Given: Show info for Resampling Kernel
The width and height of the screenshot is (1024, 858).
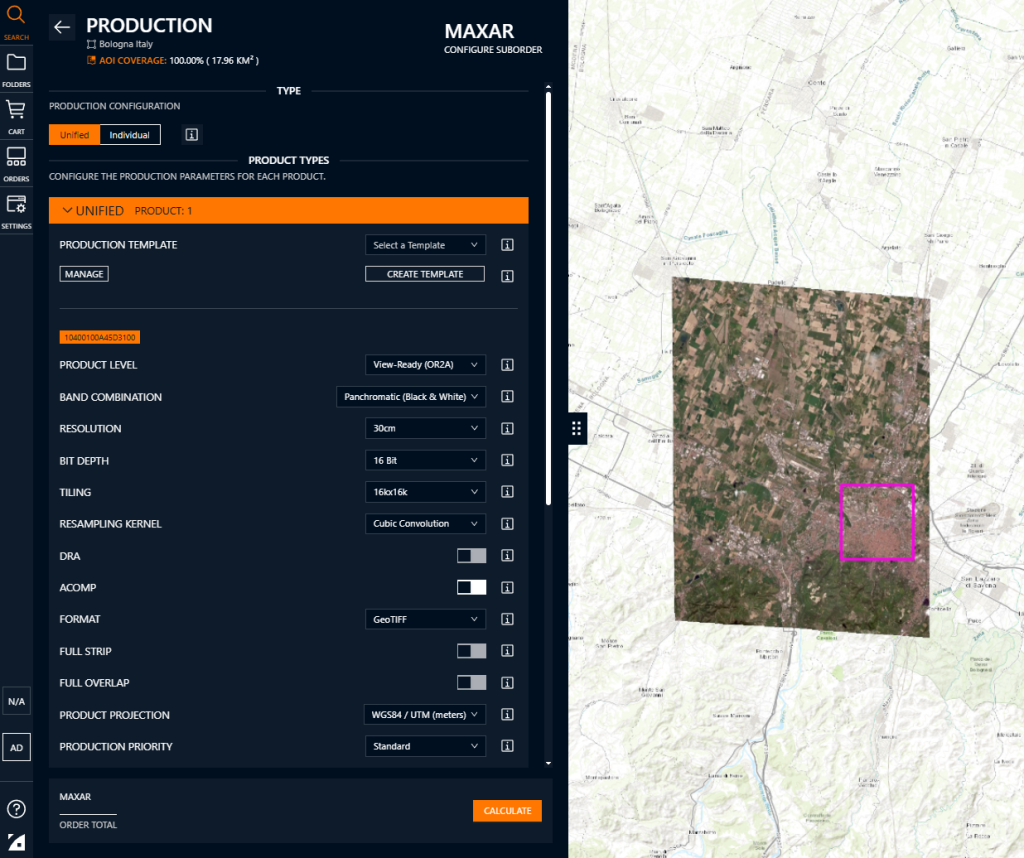Looking at the screenshot, I should [507, 524].
